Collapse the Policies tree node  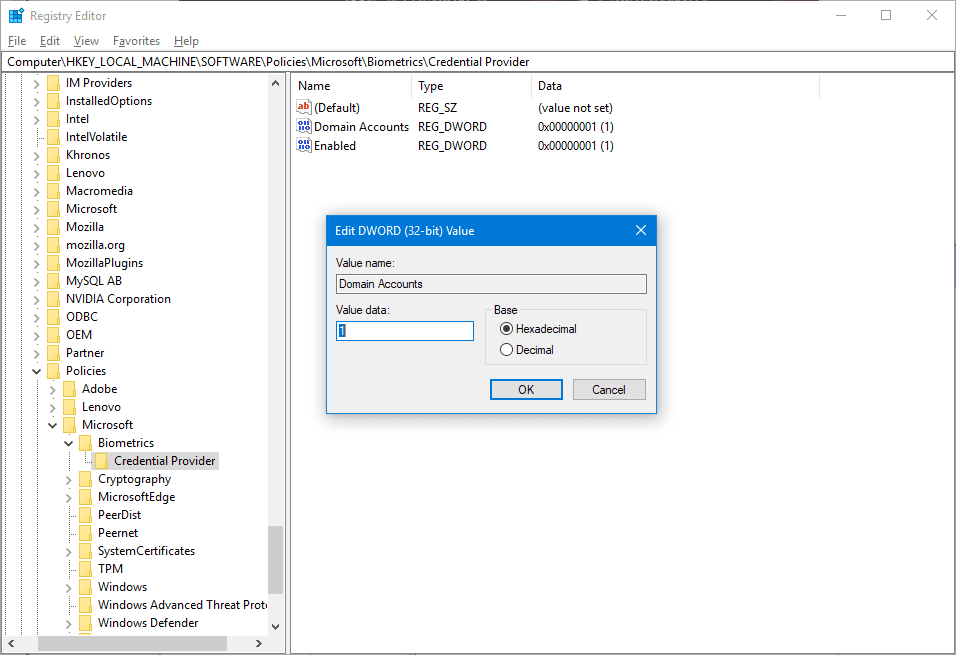click(37, 371)
